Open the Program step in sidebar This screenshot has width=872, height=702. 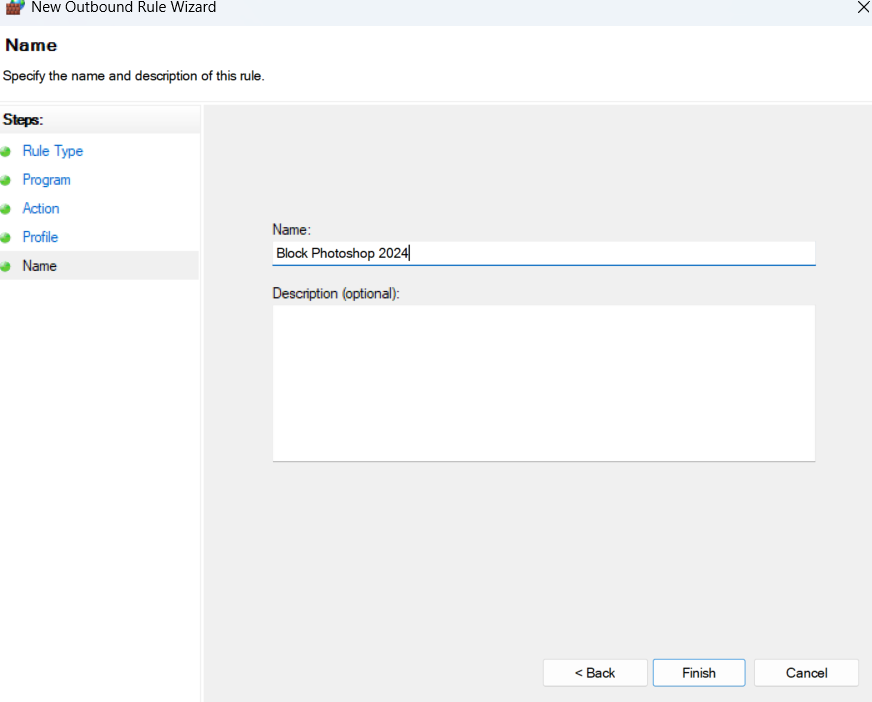pos(46,180)
